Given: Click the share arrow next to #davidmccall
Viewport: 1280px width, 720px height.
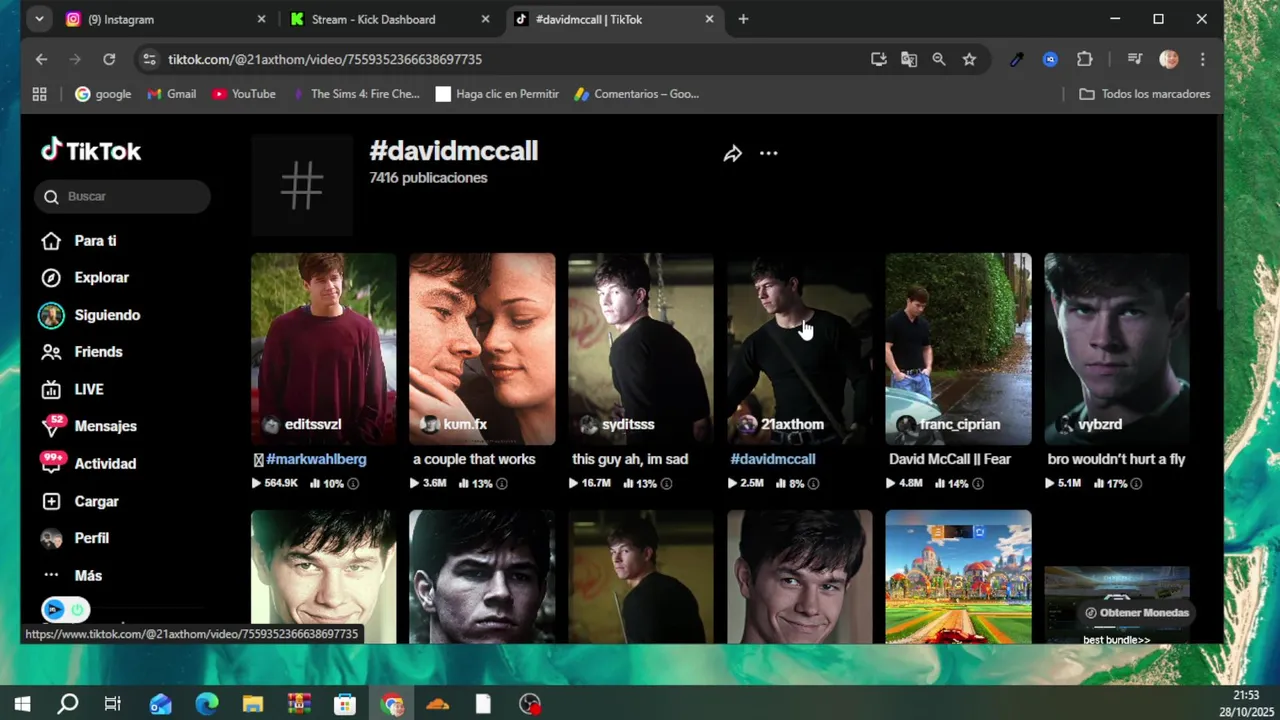Looking at the screenshot, I should point(733,154).
